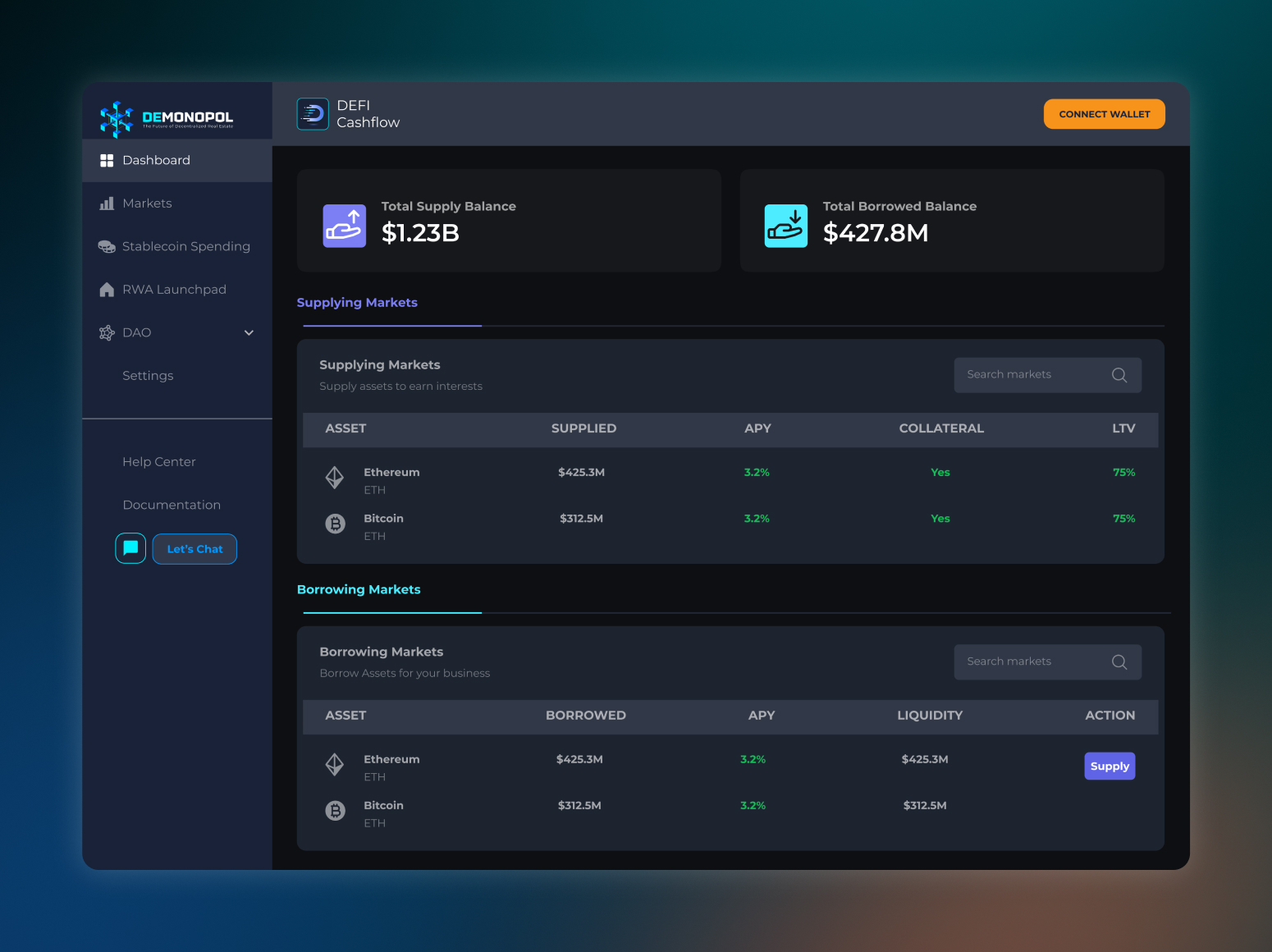Click Ethereum's $425.3M supplied value
1272x952 pixels.
click(581, 473)
